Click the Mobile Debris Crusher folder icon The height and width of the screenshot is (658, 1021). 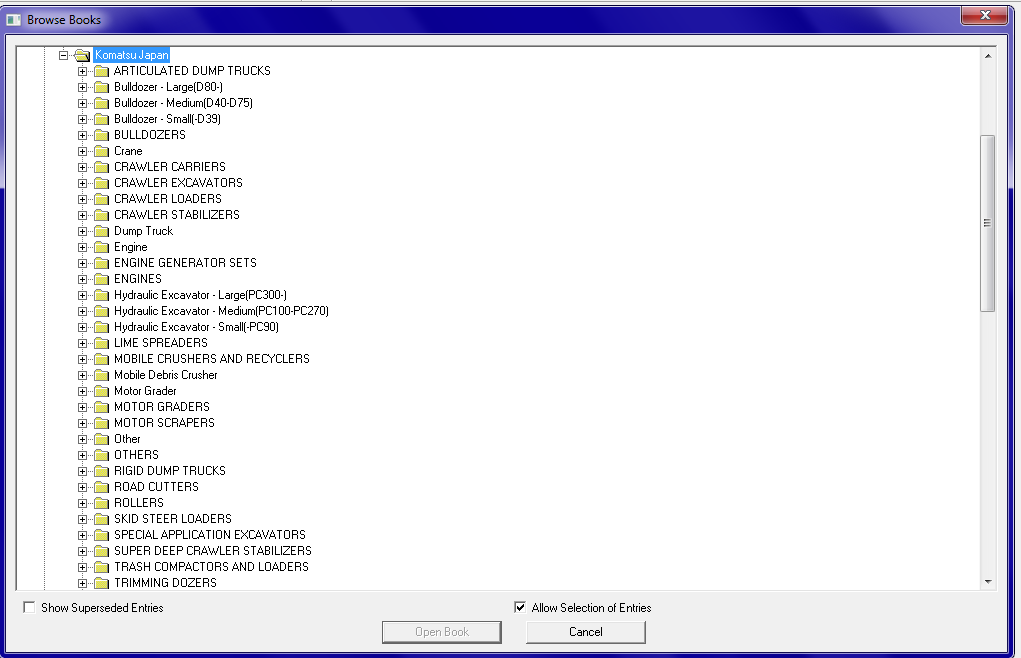tap(101, 376)
